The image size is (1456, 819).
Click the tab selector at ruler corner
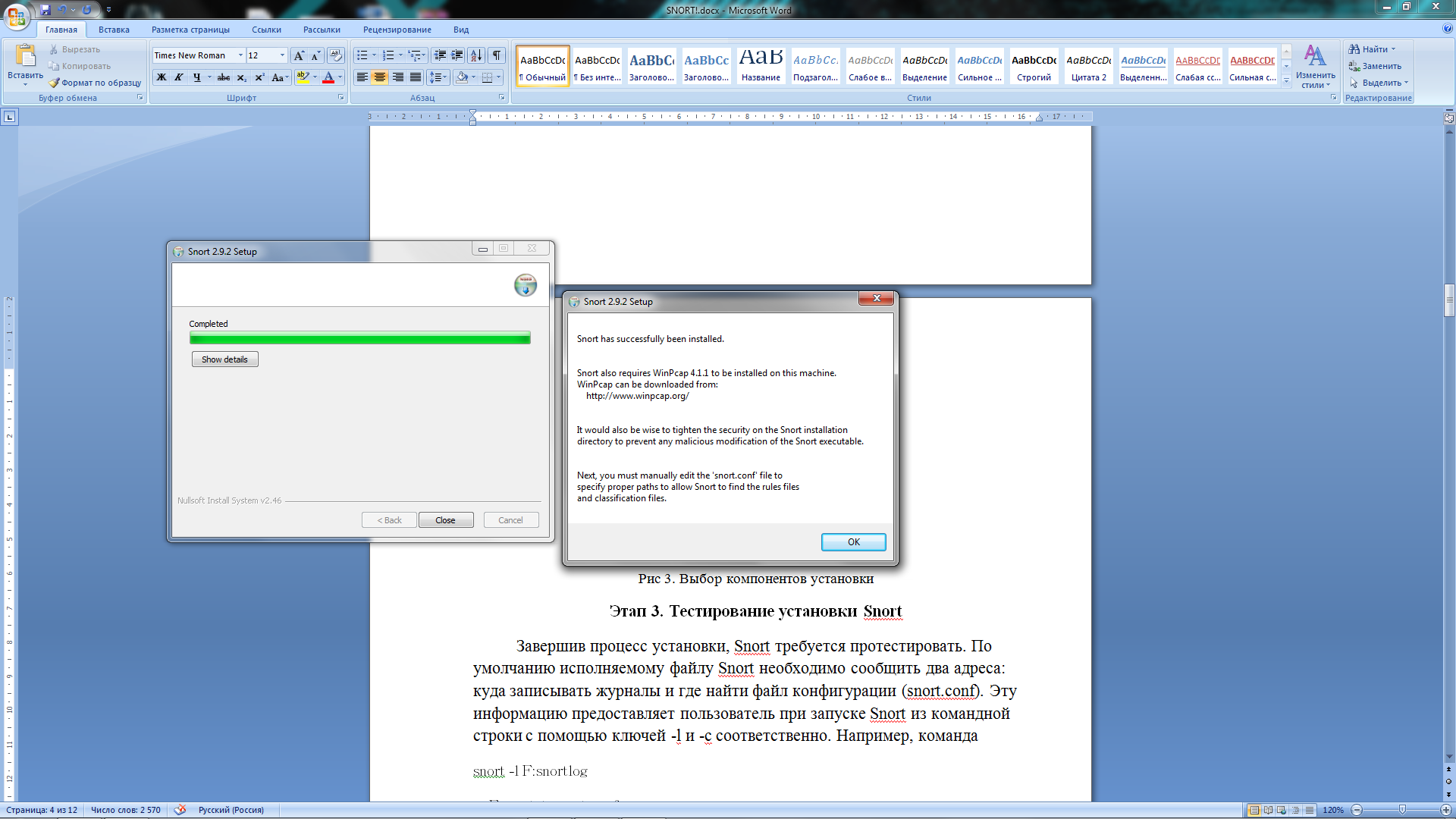(9, 117)
